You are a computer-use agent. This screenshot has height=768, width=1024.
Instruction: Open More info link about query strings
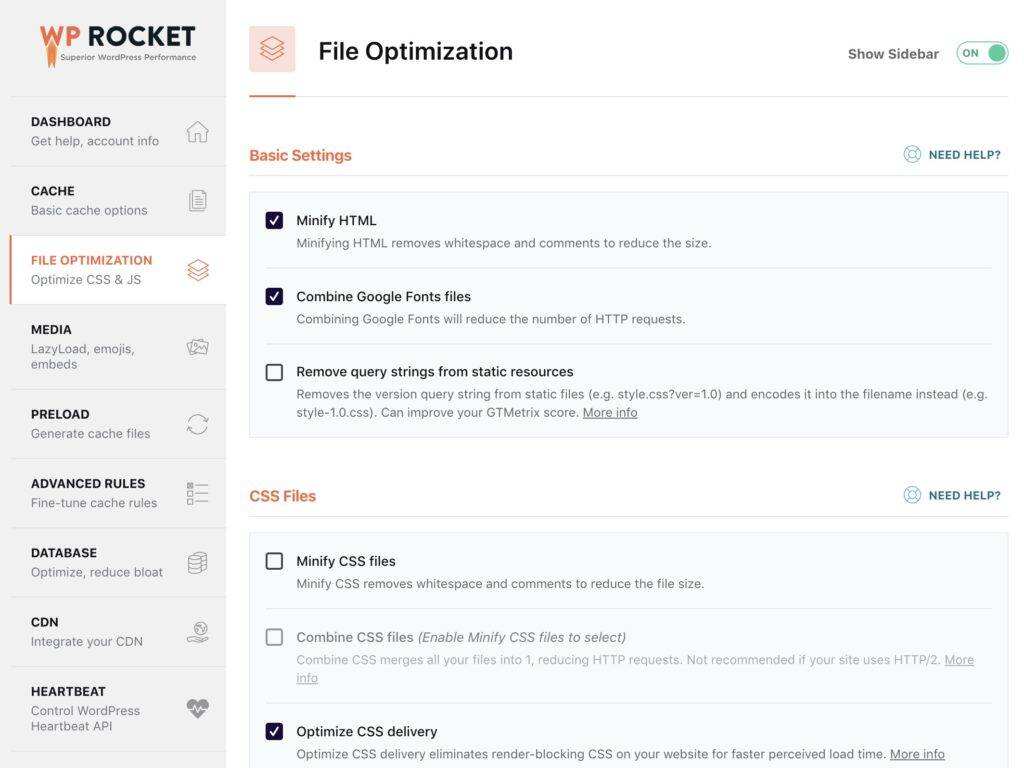pos(609,412)
